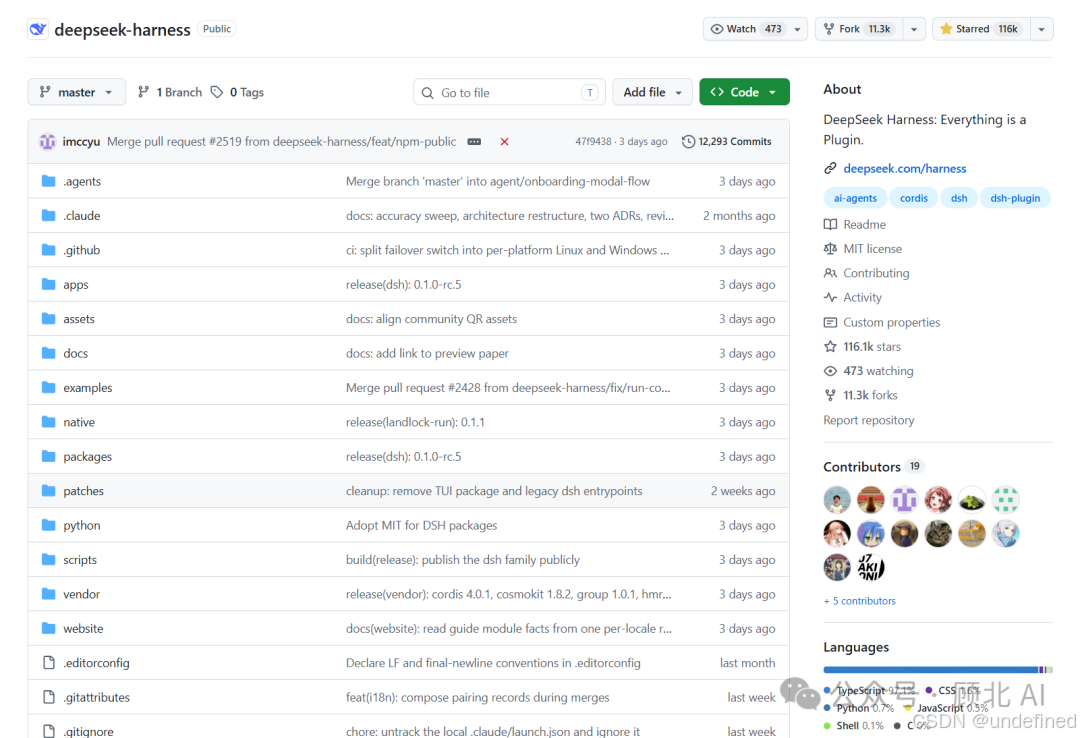1080x738 pixels.
Task: Click imccyu's avatar on latest commit
Action: [x=48, y=142]
